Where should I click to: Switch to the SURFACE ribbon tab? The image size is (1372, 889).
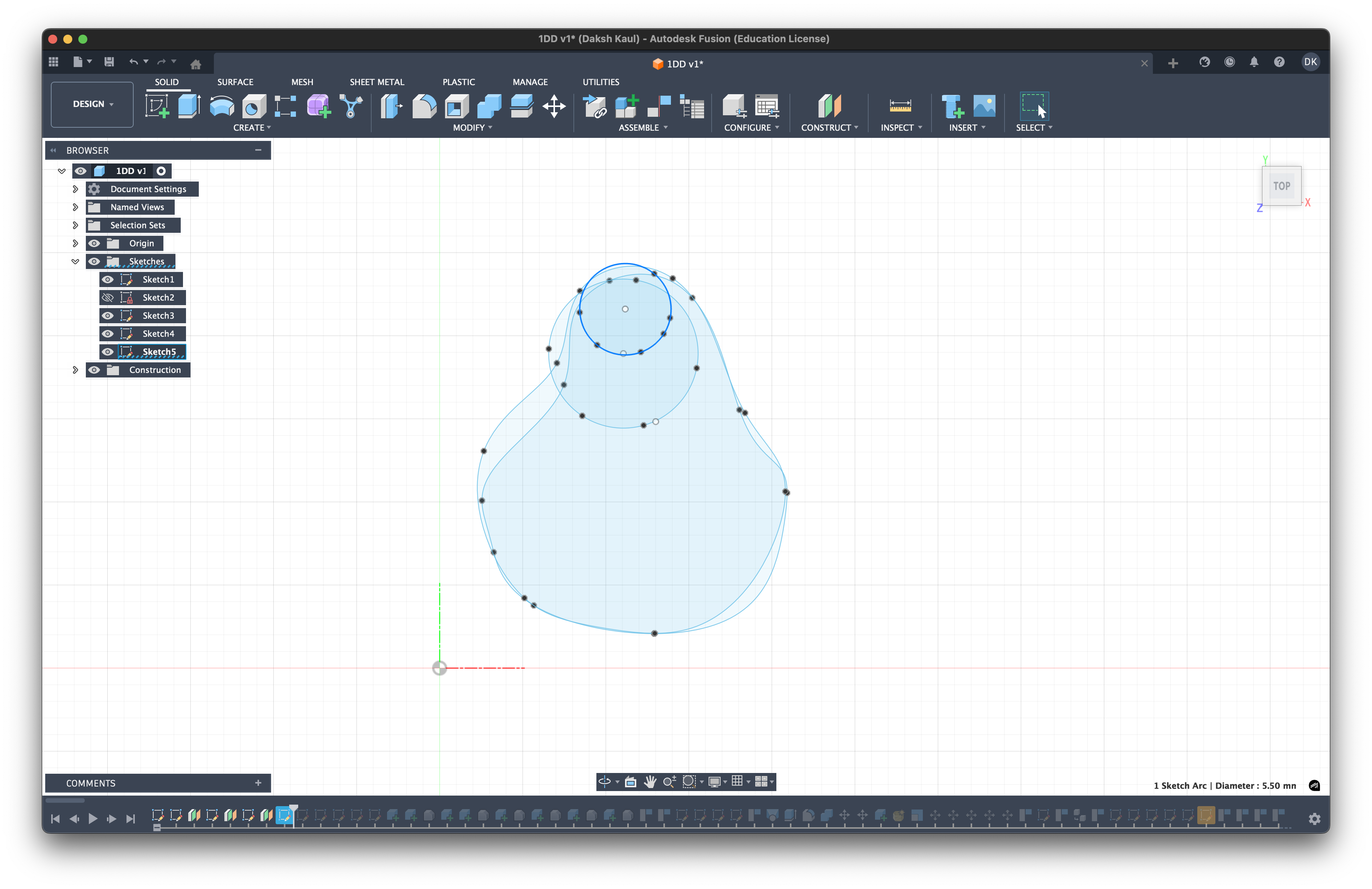pos(235,82)
